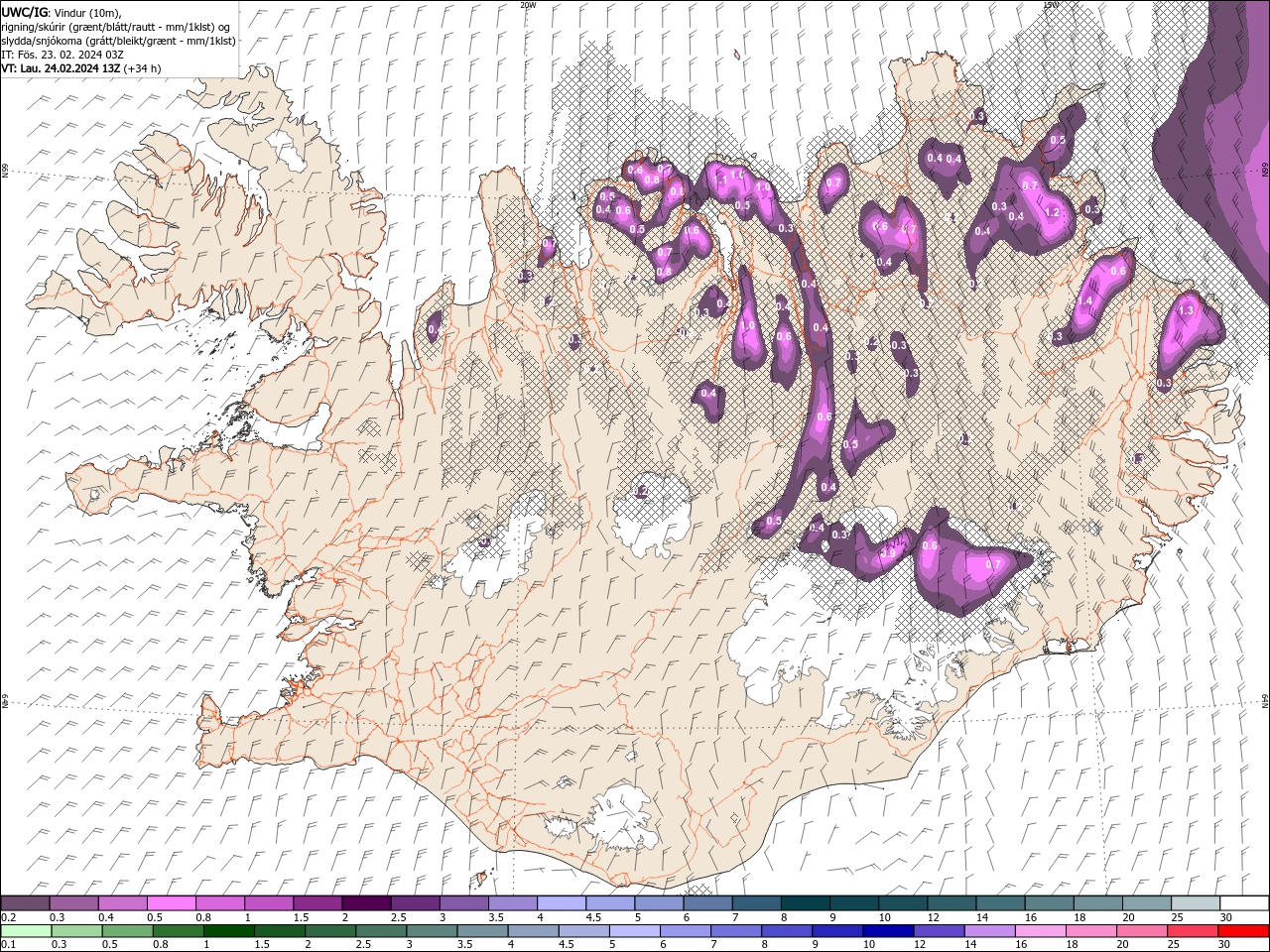Click bright pink snow swatch from 0.5 to 0.8
Screen dimensions: 1270x952
[171, 903]
